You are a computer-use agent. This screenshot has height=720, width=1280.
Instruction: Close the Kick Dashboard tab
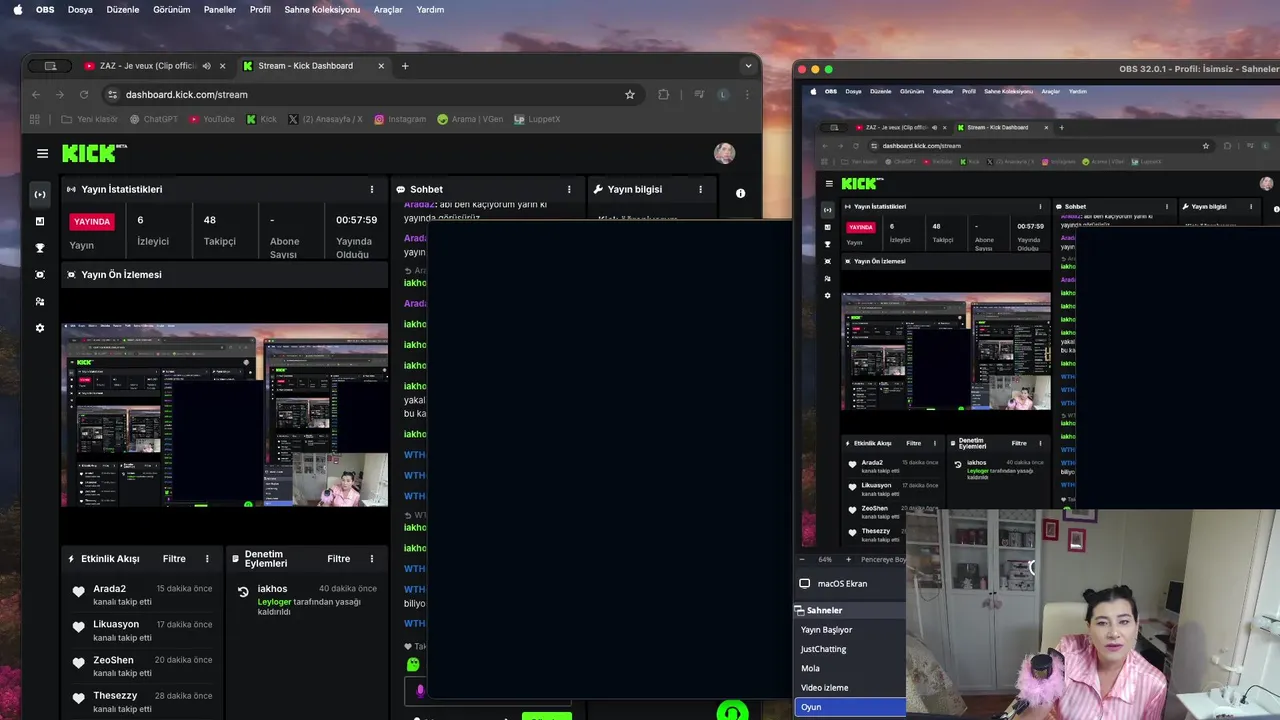pos(381,66)
